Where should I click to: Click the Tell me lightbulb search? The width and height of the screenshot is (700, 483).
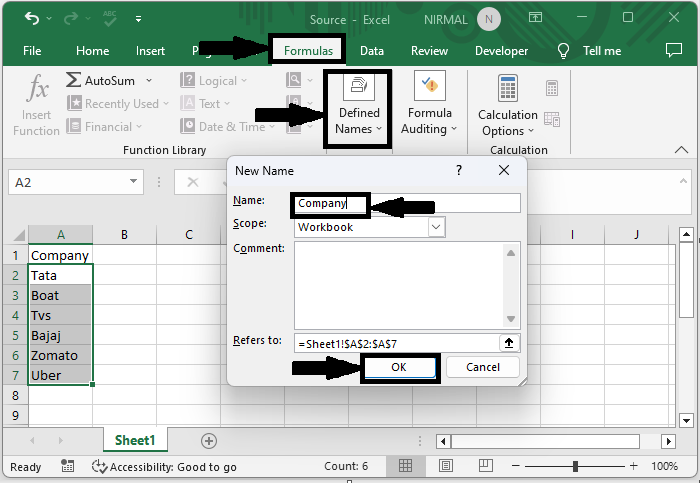pyautogui.click(x=563, y=51)
